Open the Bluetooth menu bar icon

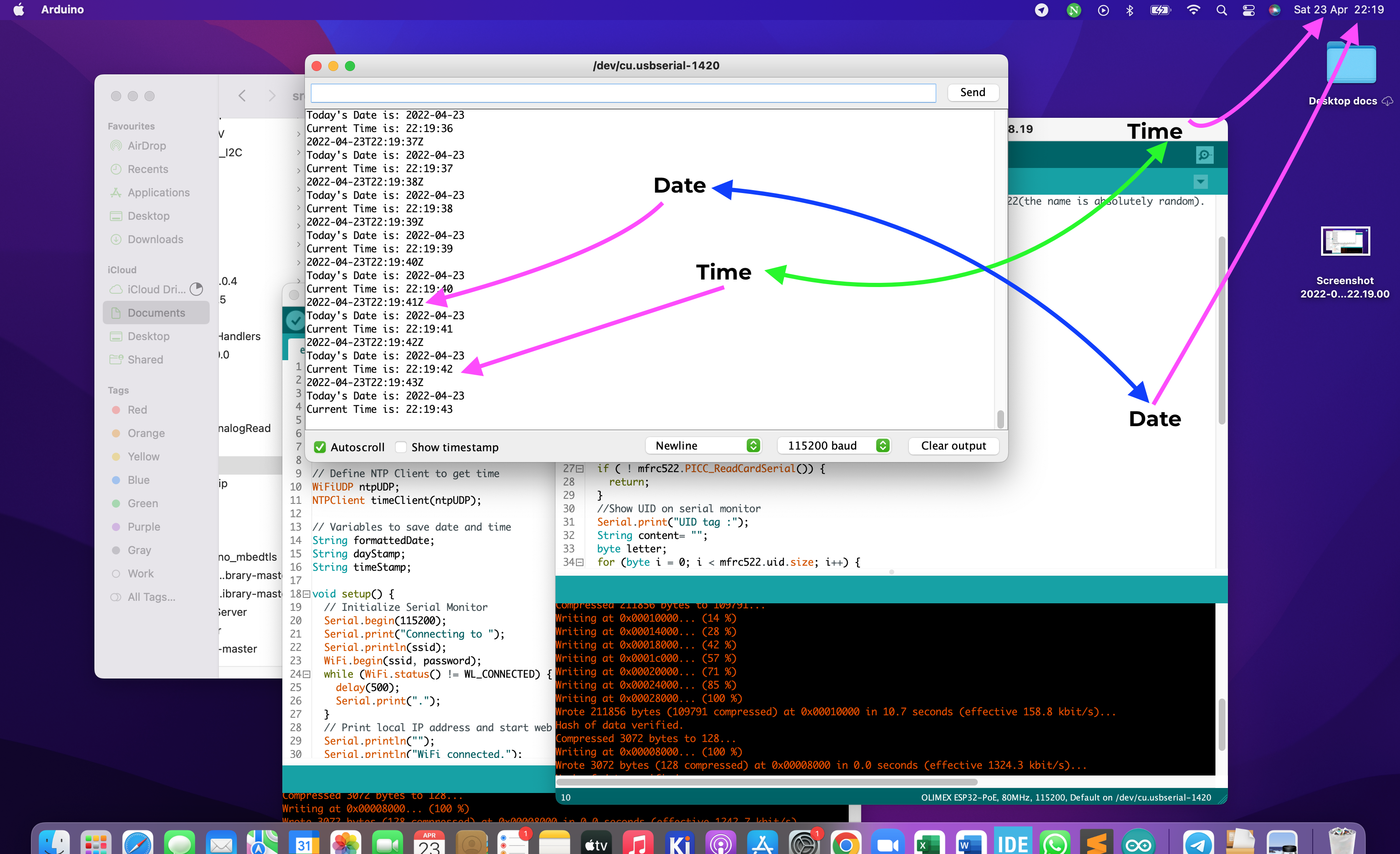pyautogui.click(x=1129, y=10)
